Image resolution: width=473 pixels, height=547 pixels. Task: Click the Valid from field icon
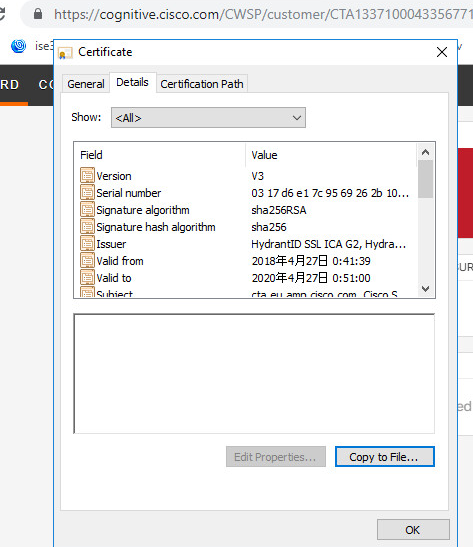point(87,261)
